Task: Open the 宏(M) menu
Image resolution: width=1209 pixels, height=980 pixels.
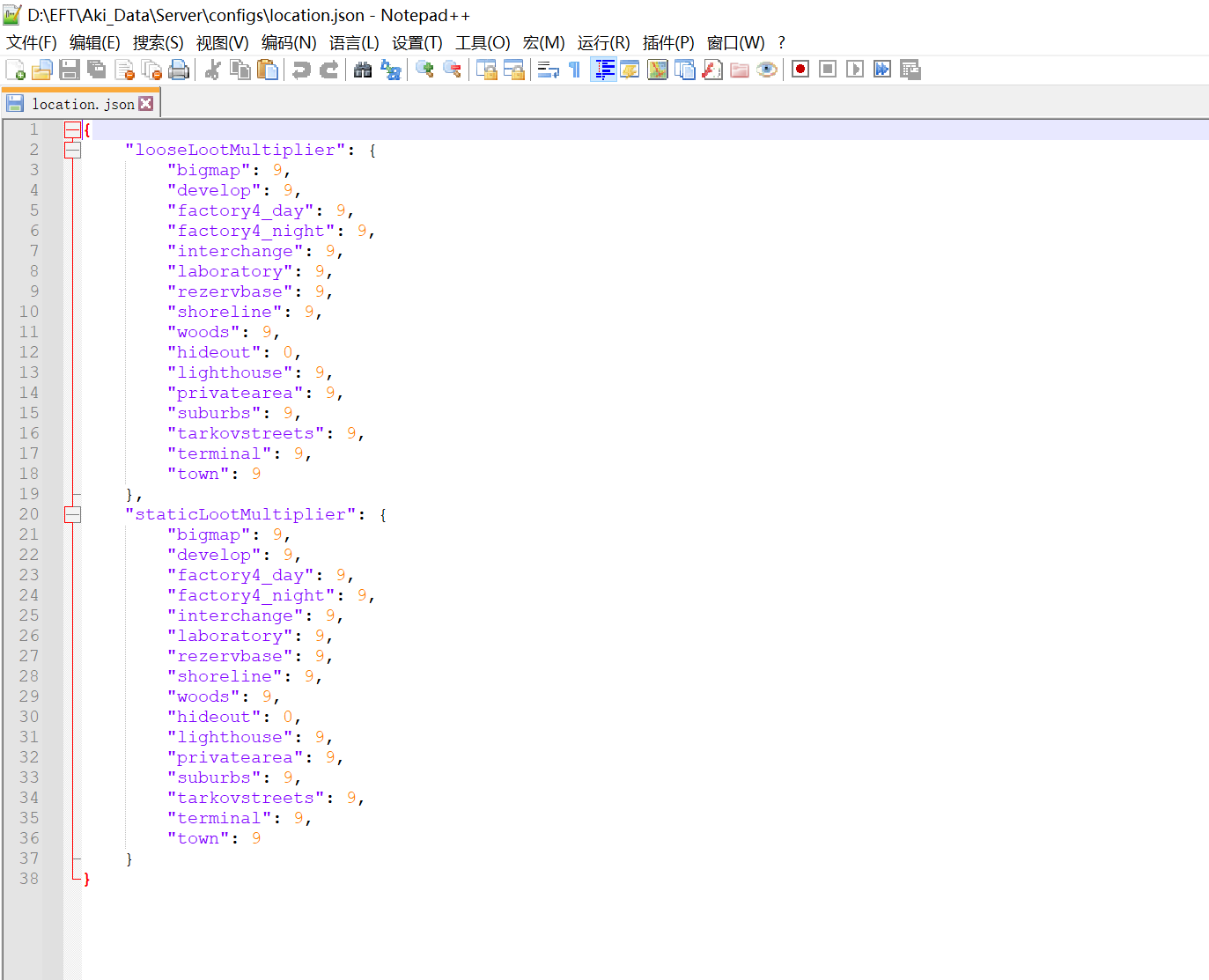Action: [543, 42]
